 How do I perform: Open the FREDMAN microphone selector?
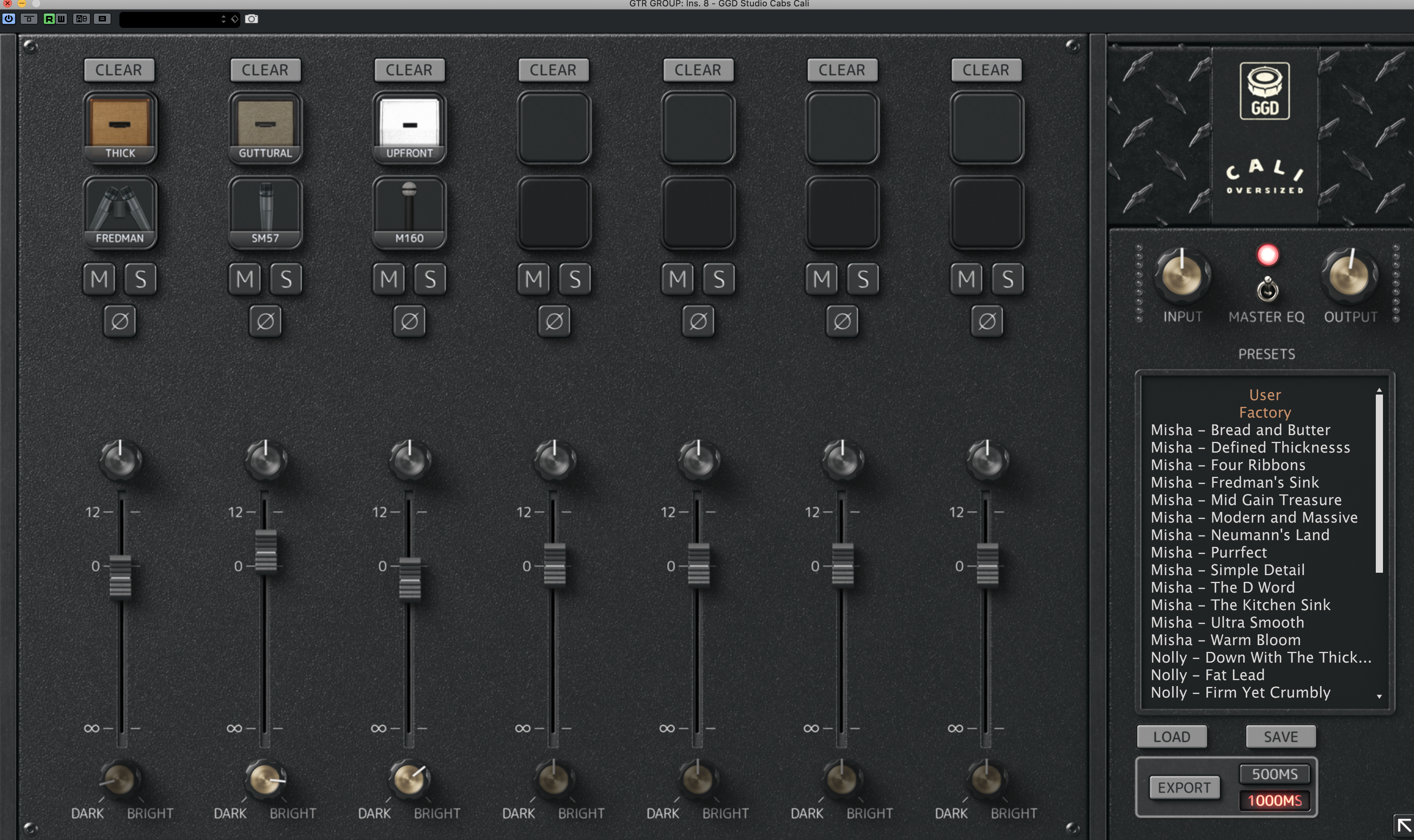[120, 213]
